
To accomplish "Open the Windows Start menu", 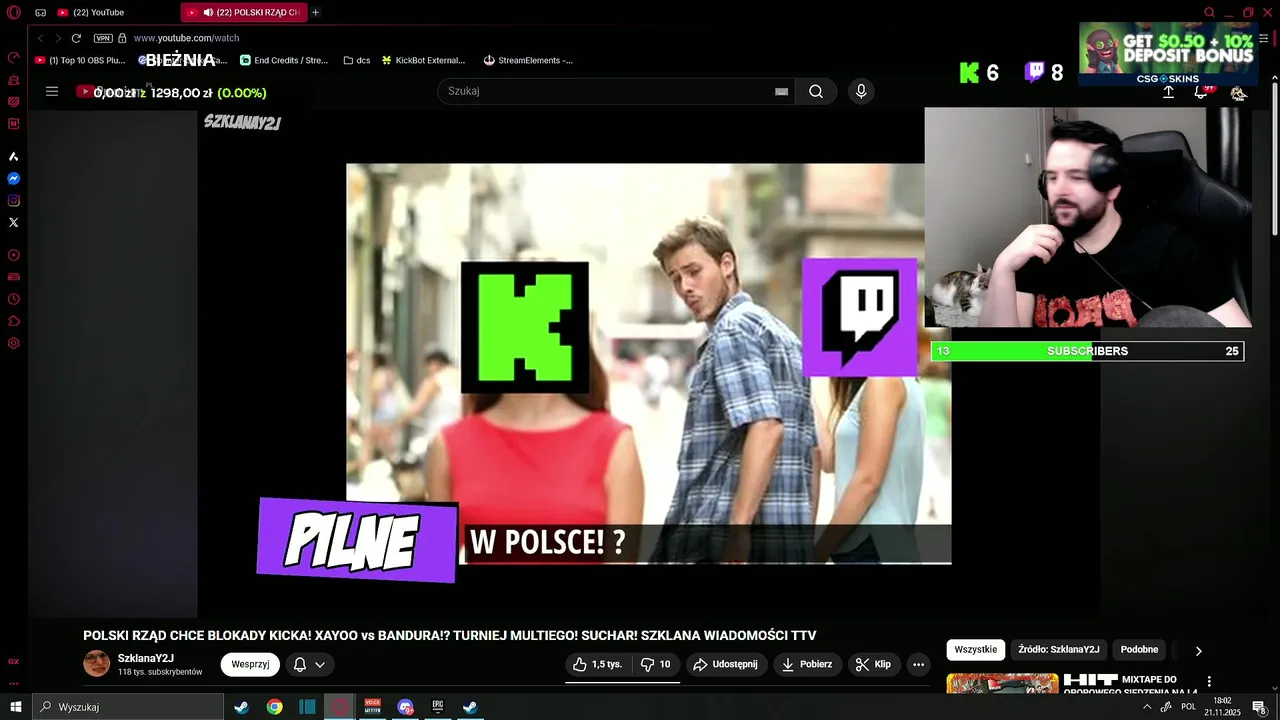I will [15, 707].
